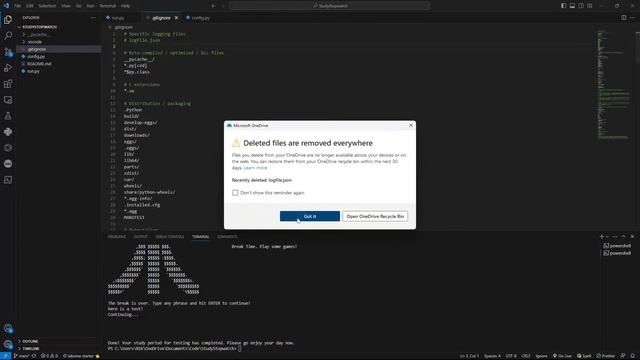Open the Search view in the activity bar
This screenshot has height=360, width=640.
pyautogui.click(x=8, y=36)
